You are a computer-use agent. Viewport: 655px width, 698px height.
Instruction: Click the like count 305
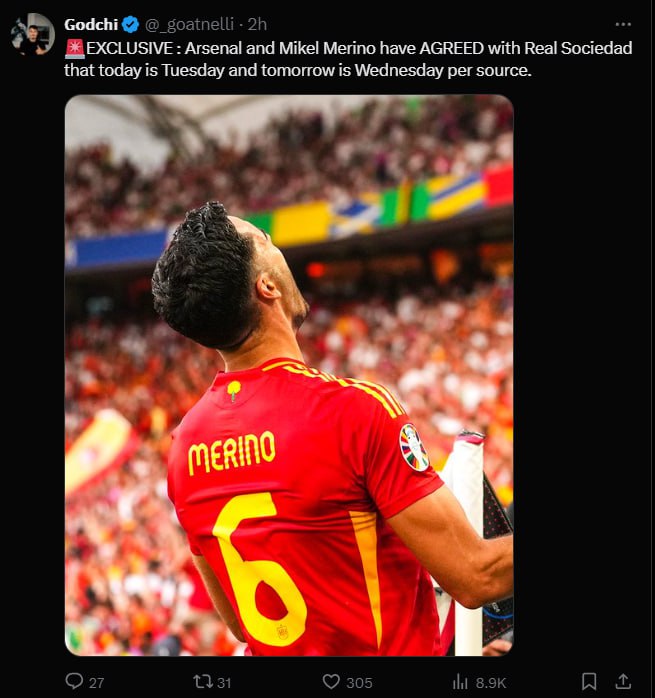(359, 683)
